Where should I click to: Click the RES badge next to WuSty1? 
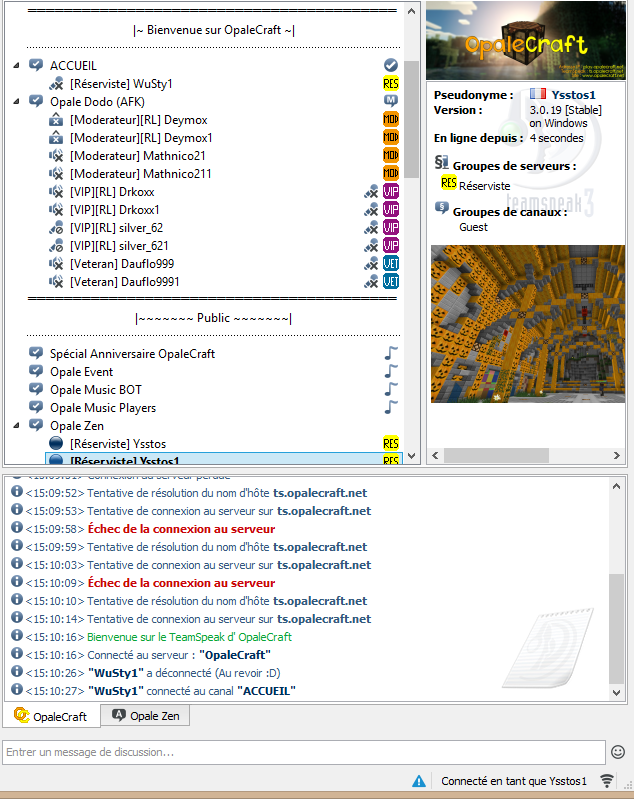391,84
